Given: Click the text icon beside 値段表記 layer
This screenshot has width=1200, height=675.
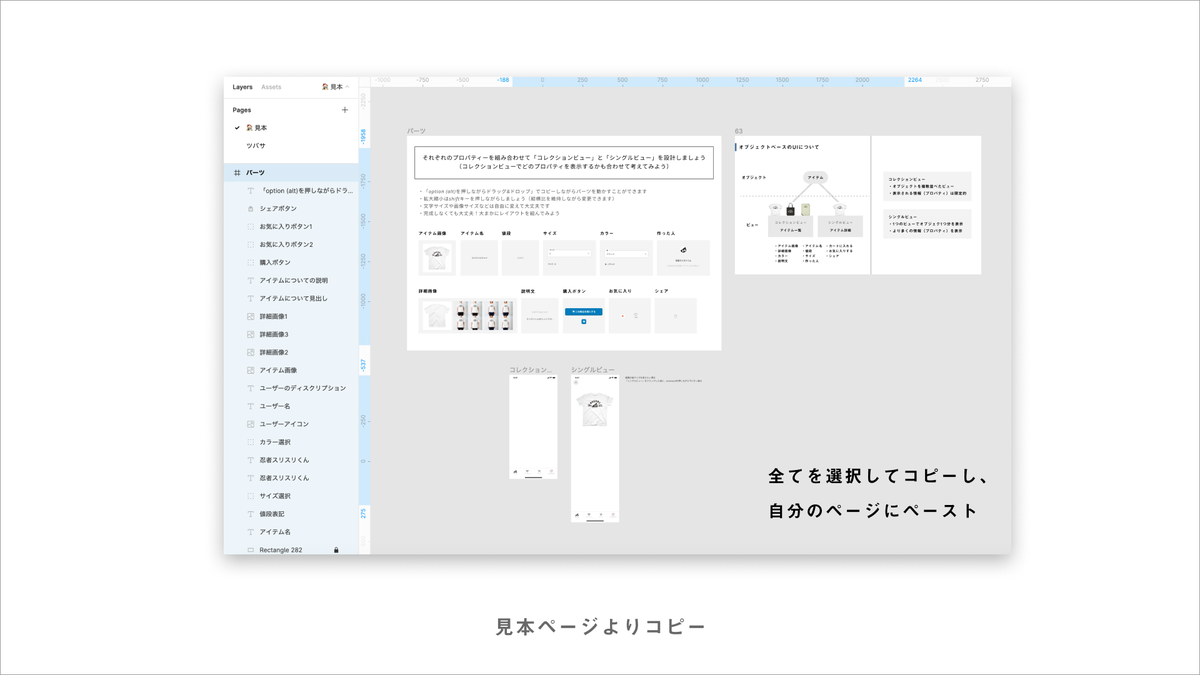Looking at the screenshot, I should (250, 513).
